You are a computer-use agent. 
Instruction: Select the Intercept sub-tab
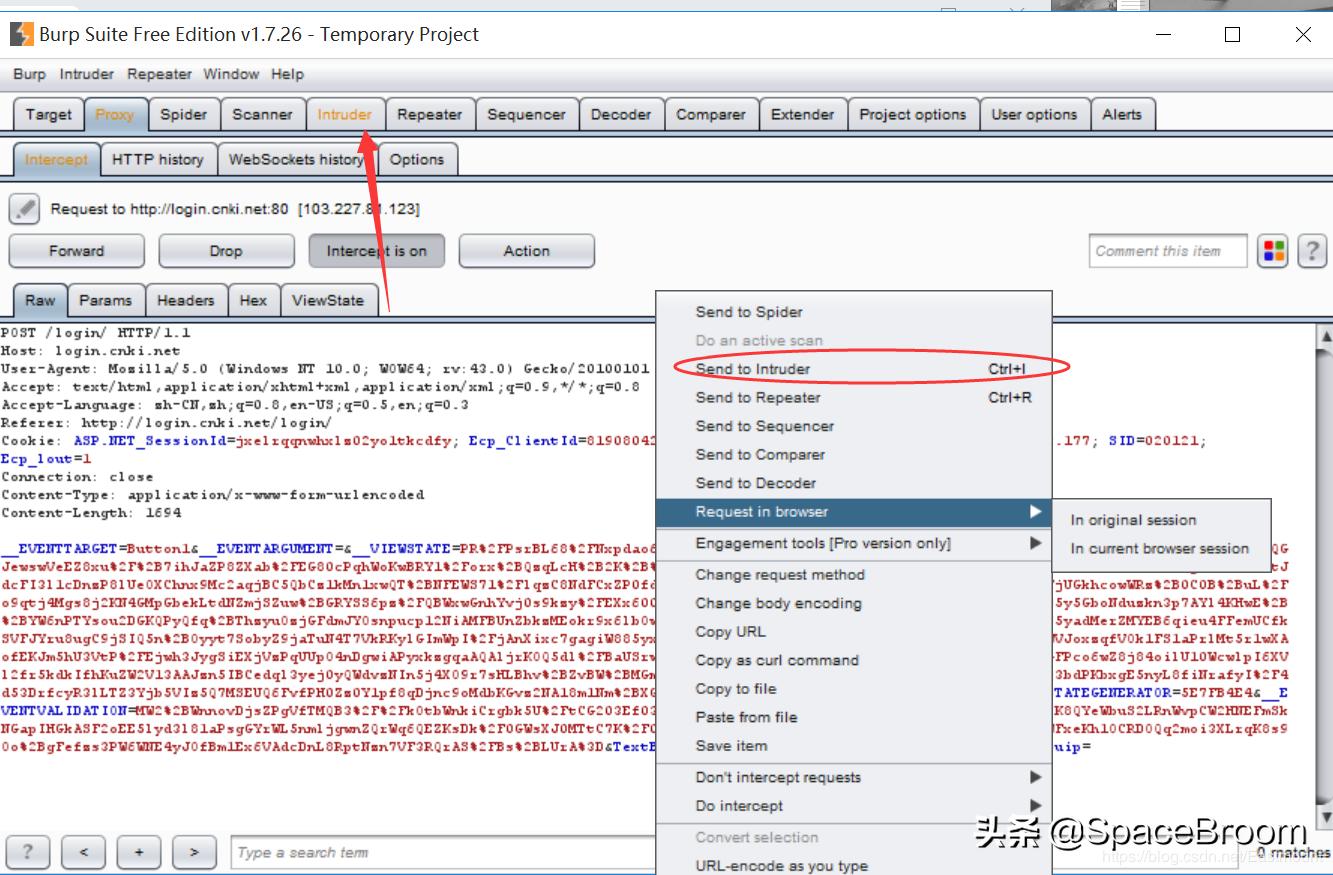(x=56, y=159)
